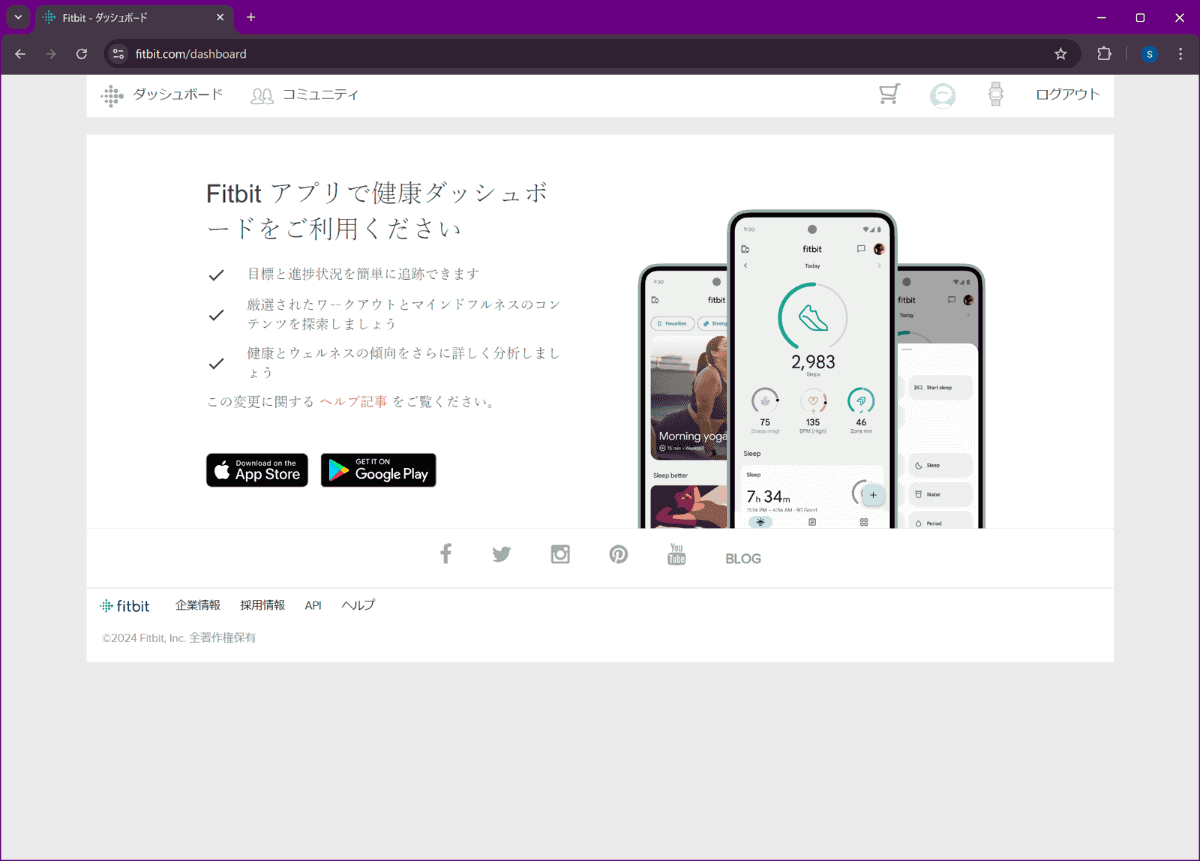Click the profile avatar icon
Viewport: 1200px width, 861px height.
click(942, 94)
